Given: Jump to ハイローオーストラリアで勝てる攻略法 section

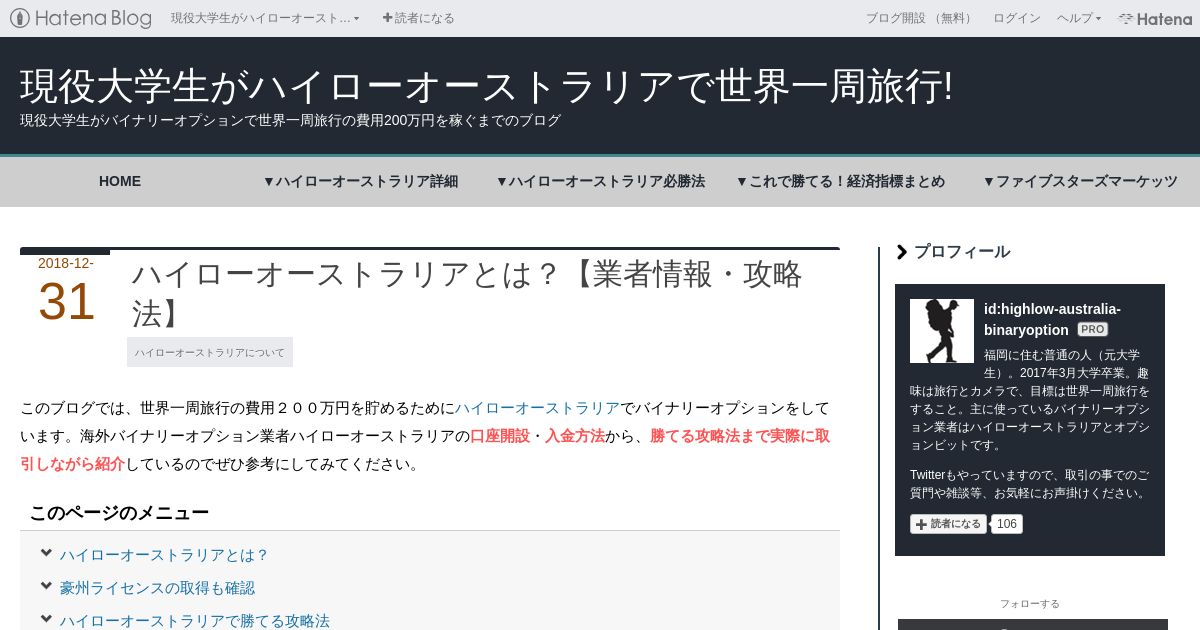Looking at the screenshot, I should pos(195,621).
